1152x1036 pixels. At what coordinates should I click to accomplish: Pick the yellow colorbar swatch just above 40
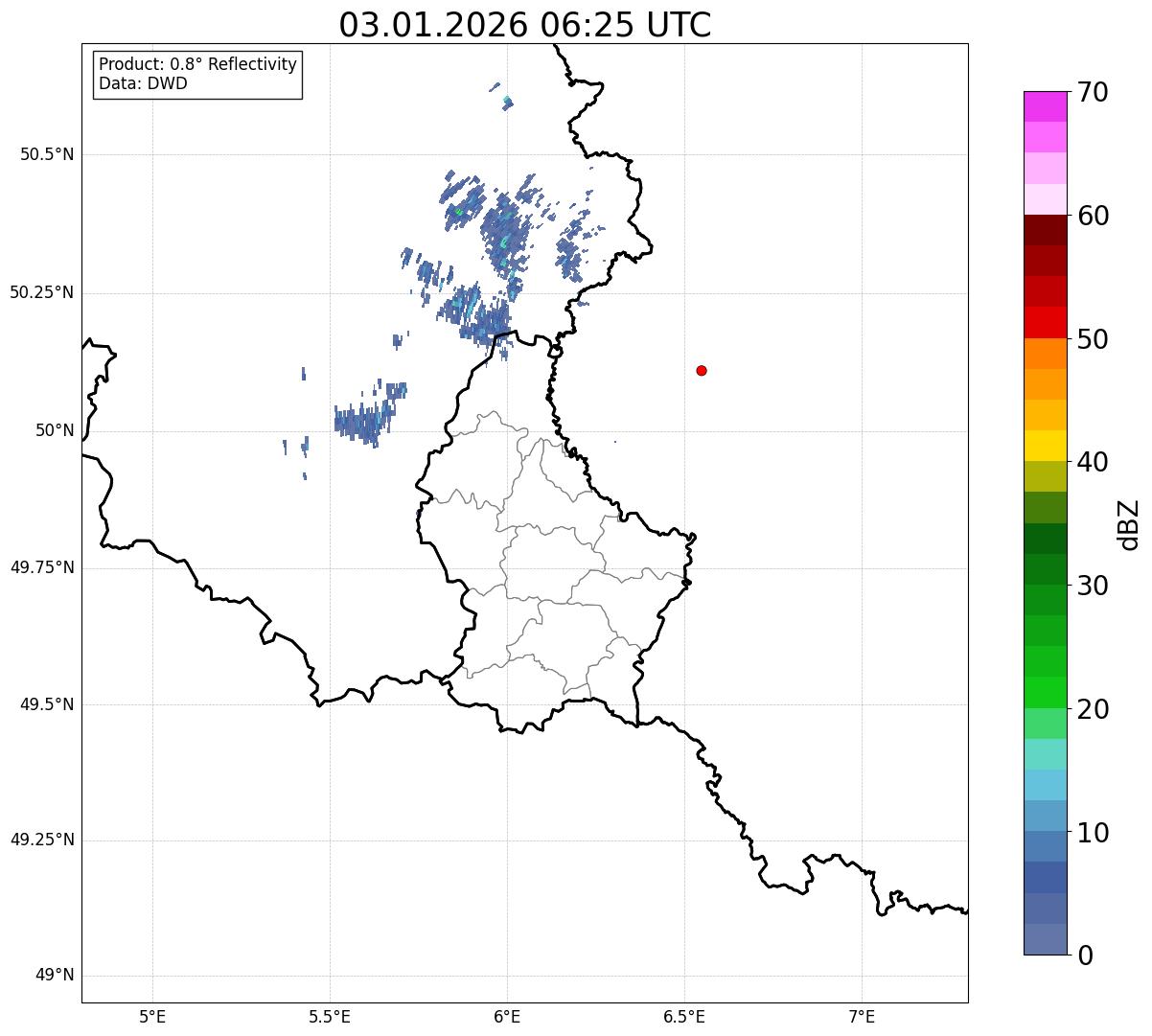[x=1045, y=446]
